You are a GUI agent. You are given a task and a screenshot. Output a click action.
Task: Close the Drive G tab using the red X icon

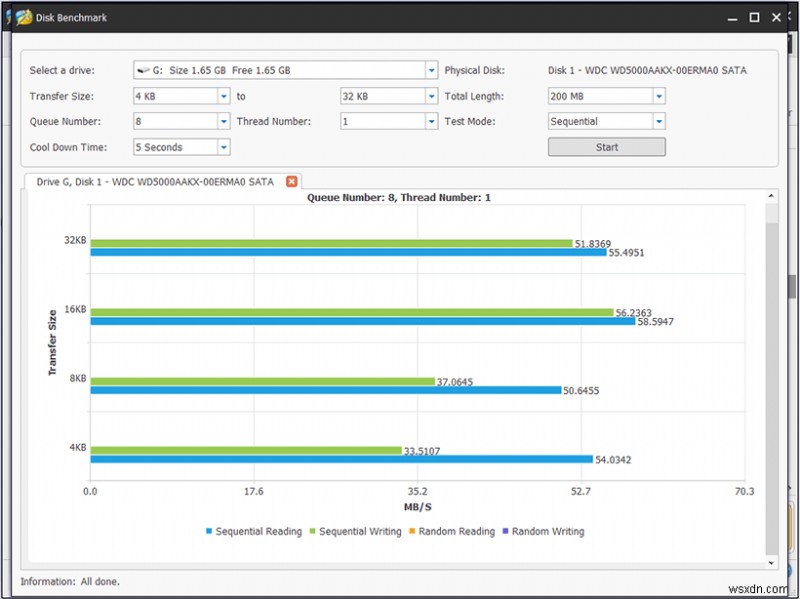pyautogui.click(x=291, y=181)
